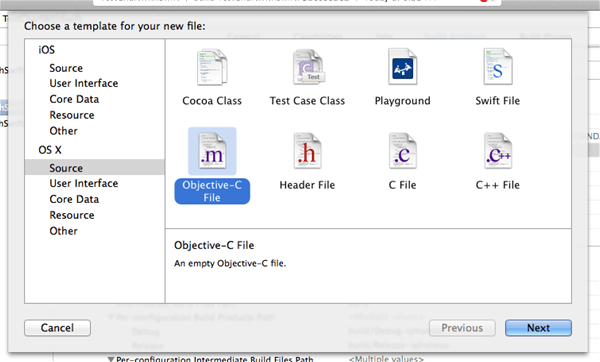
Task: Select iOS User Interface category
Action: [x=83, y=83]
